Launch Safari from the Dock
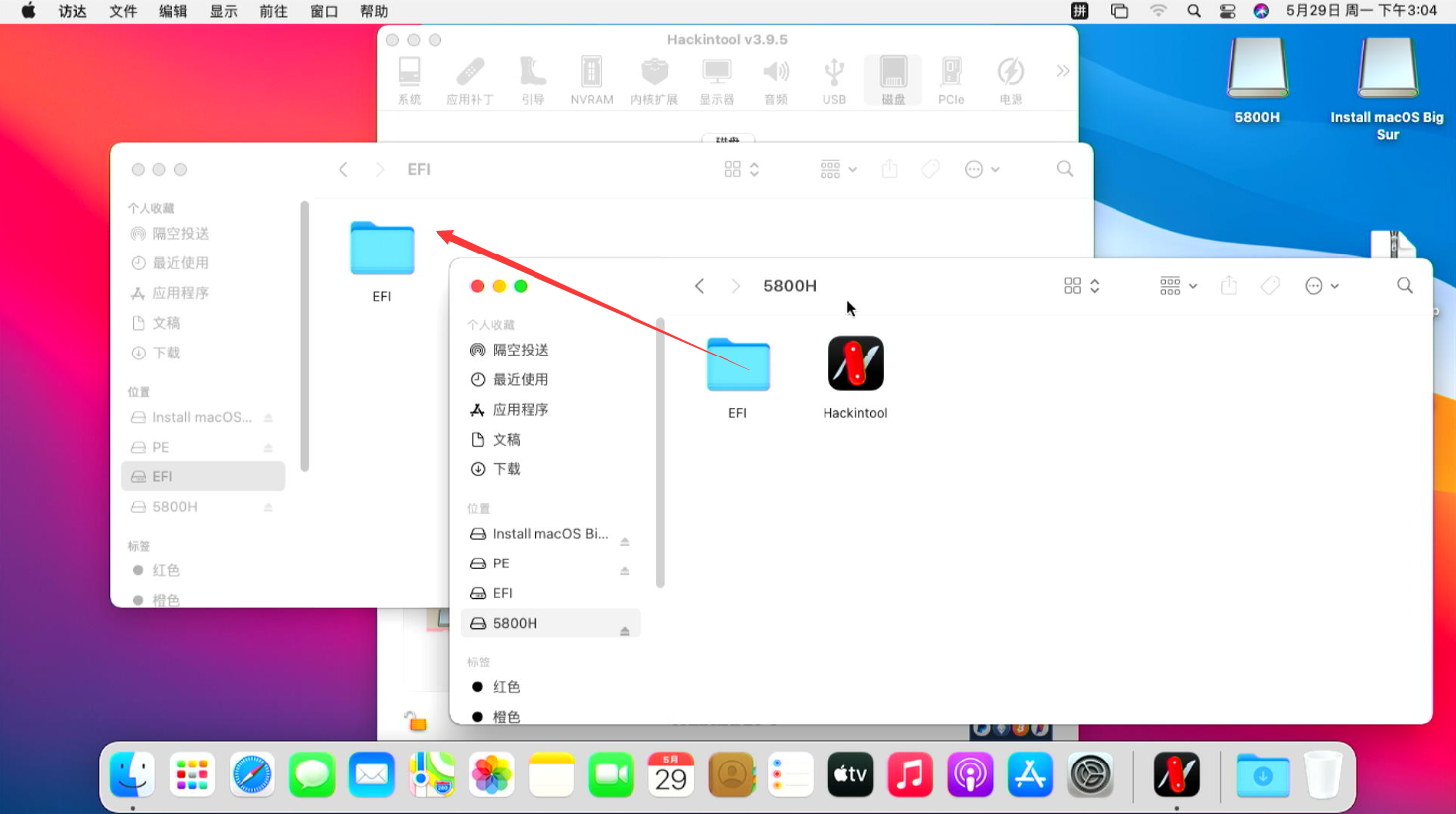This screenshot has width=1456, height=814. tap(251, 774)
